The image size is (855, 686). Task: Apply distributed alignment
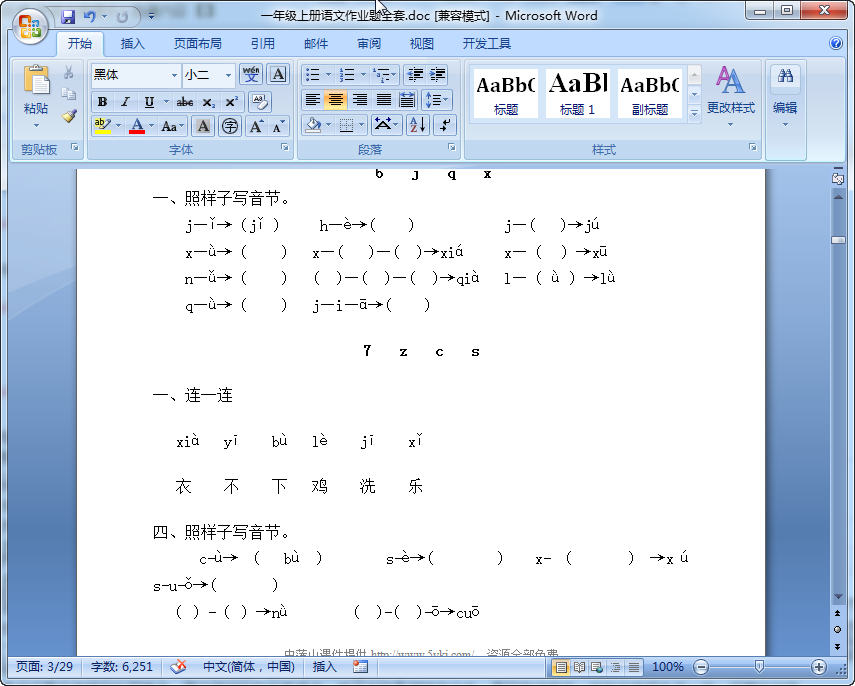tap(407, 100)
